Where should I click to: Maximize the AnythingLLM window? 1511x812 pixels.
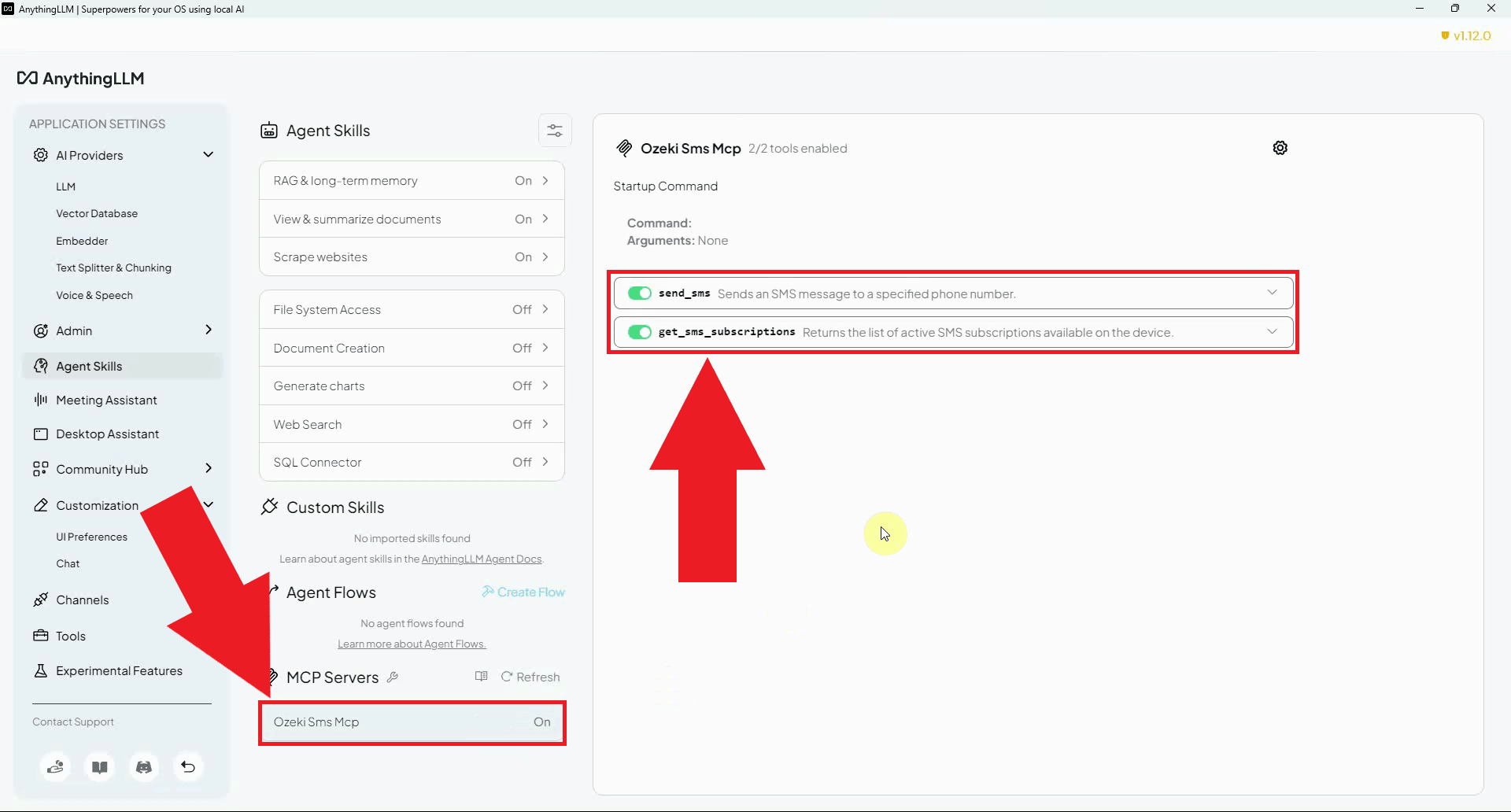pos(1455,9)
